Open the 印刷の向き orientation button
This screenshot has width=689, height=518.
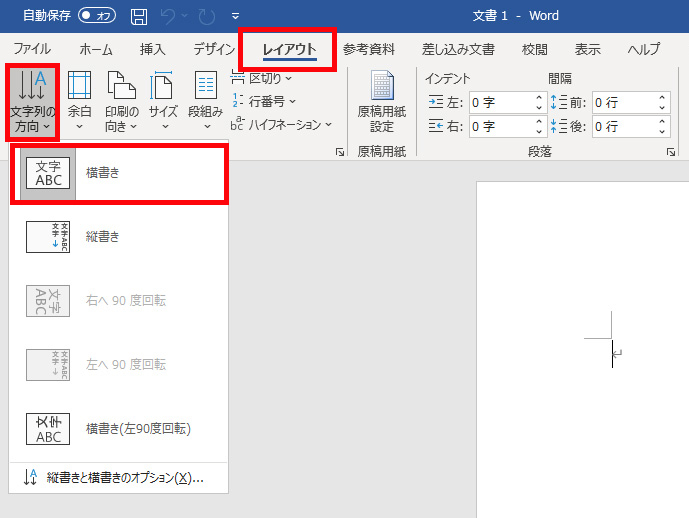121,101
